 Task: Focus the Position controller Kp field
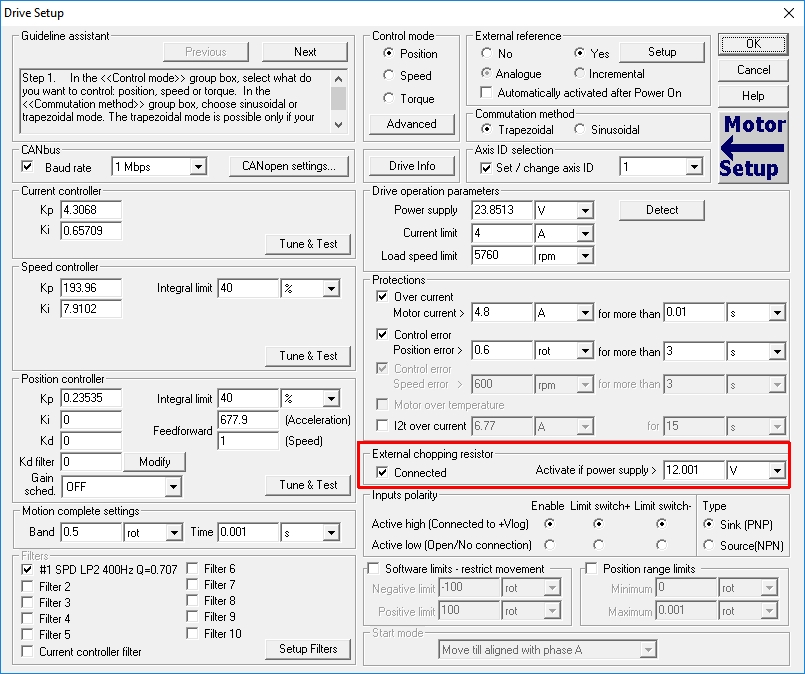(91, 398)
